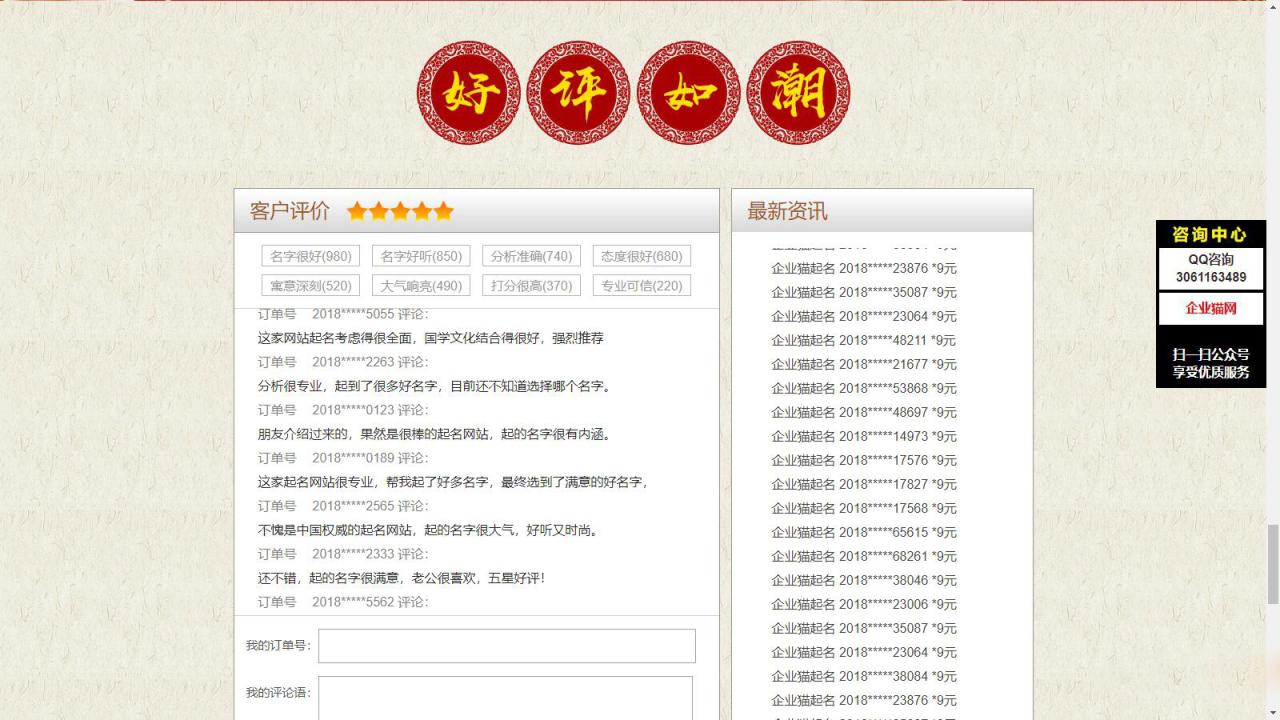Click the 我的订单号 input field
The image size is (1280, 720).
506,645
